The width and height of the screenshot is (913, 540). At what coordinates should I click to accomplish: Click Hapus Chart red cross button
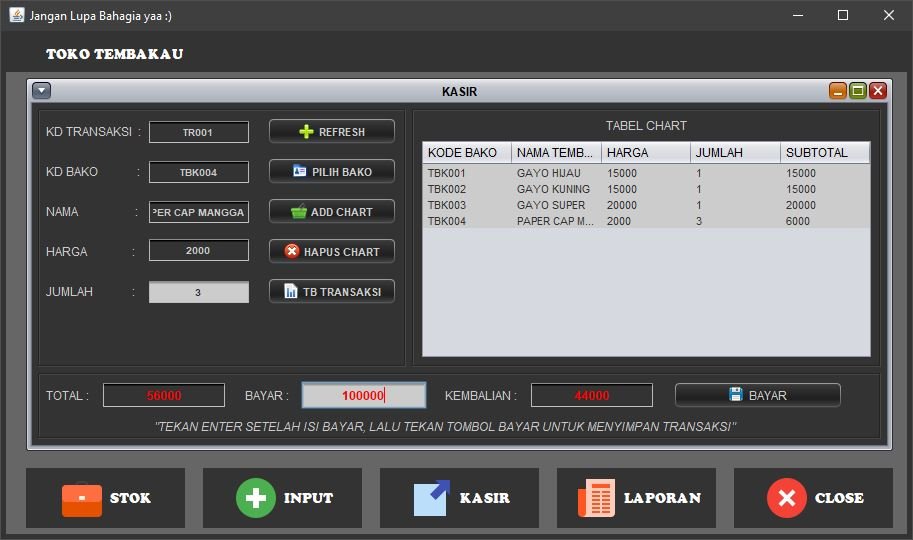point(331,252)
